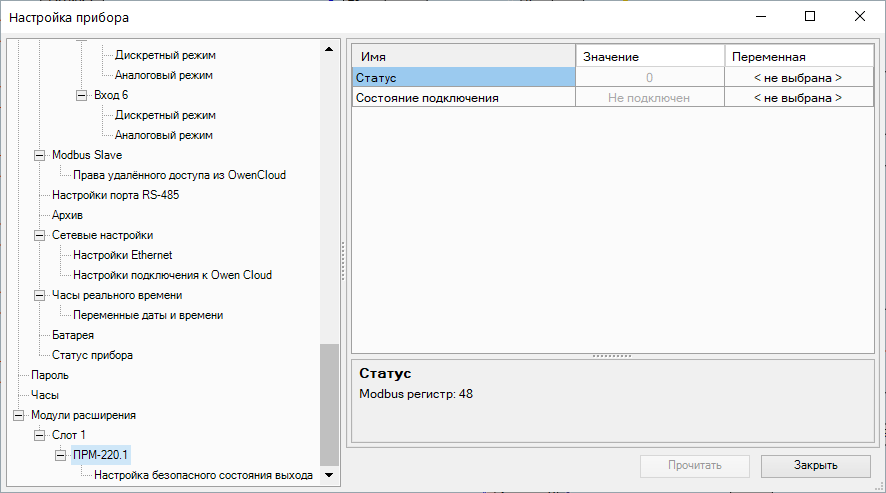Open the Пароль tree item
The height and width of the screenshot is (493, 886).
[x=49, y=375]
